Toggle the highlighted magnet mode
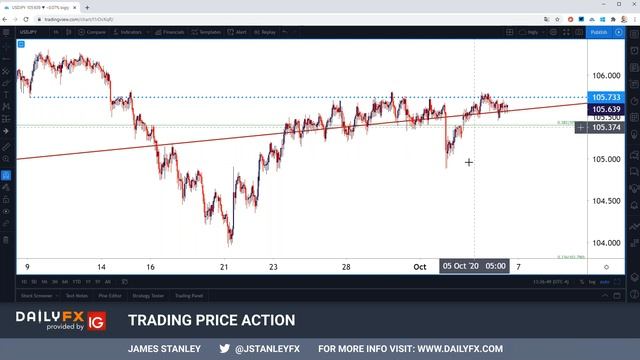This screenshot has width=640, height=360. coord(6,176)
